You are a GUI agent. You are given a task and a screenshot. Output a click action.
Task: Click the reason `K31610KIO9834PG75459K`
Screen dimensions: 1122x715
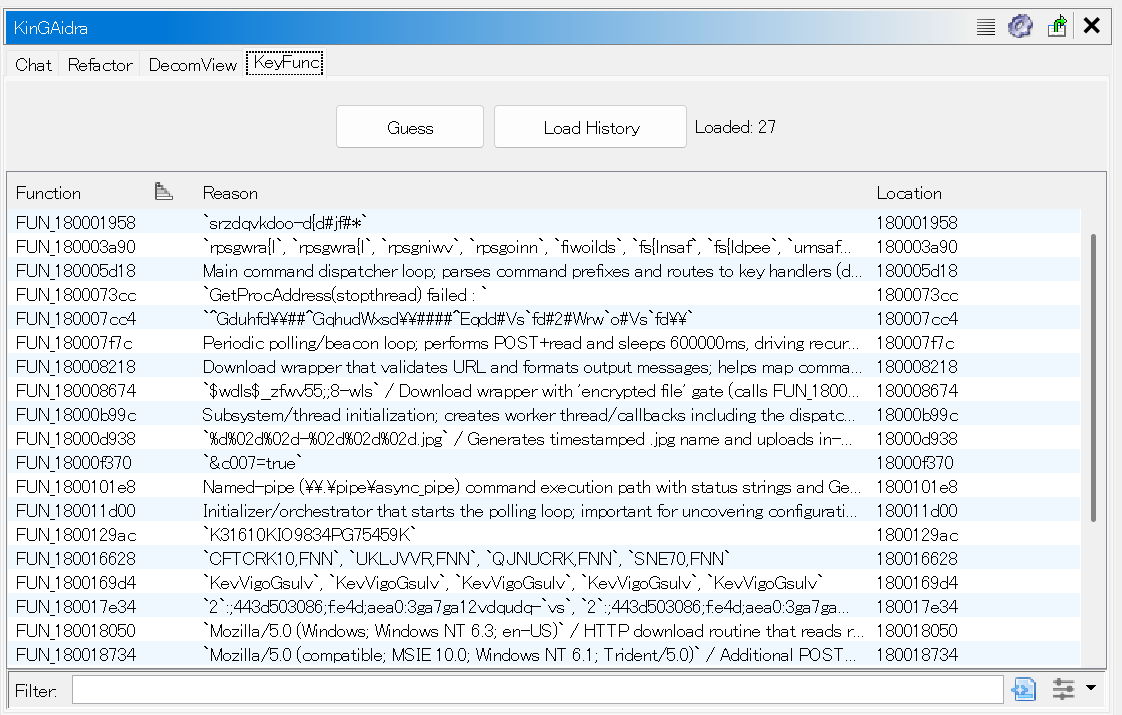pyautogui.click(x=309, y=535)
